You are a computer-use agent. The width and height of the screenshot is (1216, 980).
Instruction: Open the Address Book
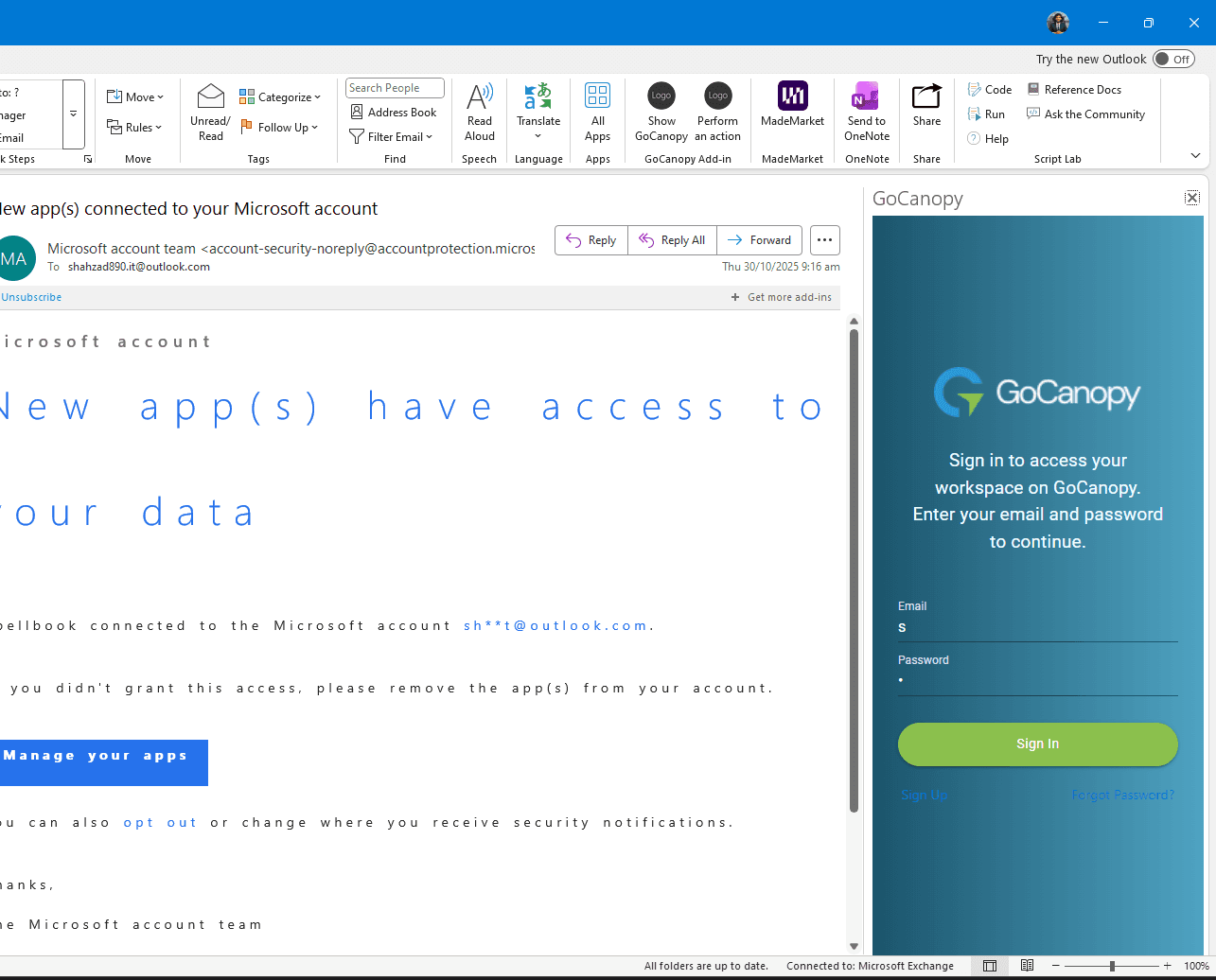[393, 112]
